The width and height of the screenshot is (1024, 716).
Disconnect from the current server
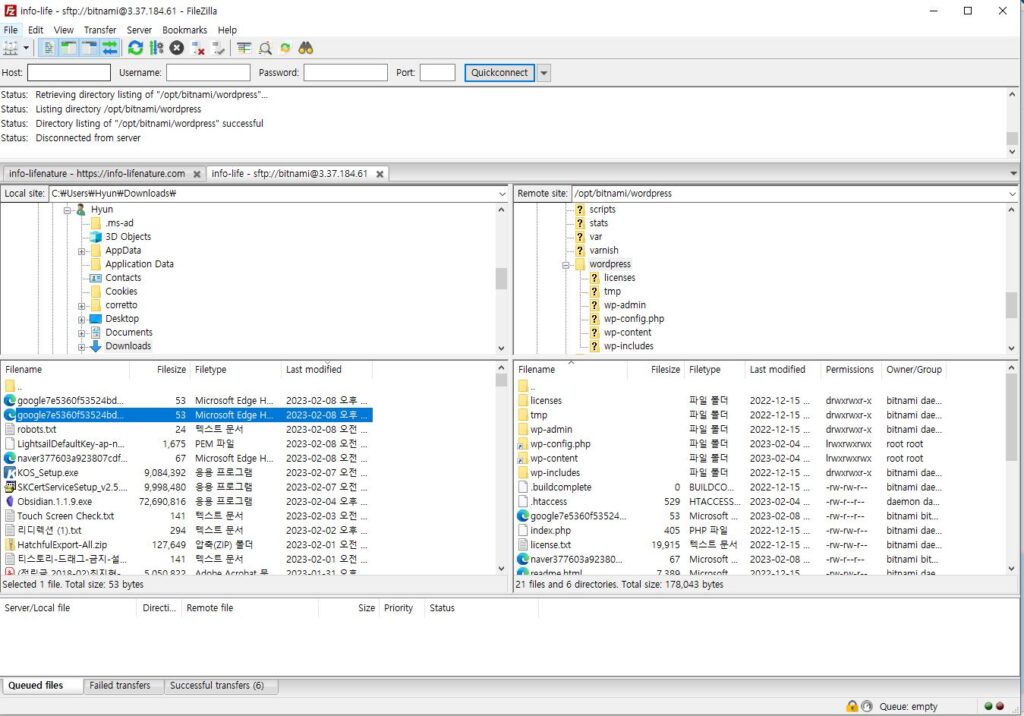click(198, 48)
